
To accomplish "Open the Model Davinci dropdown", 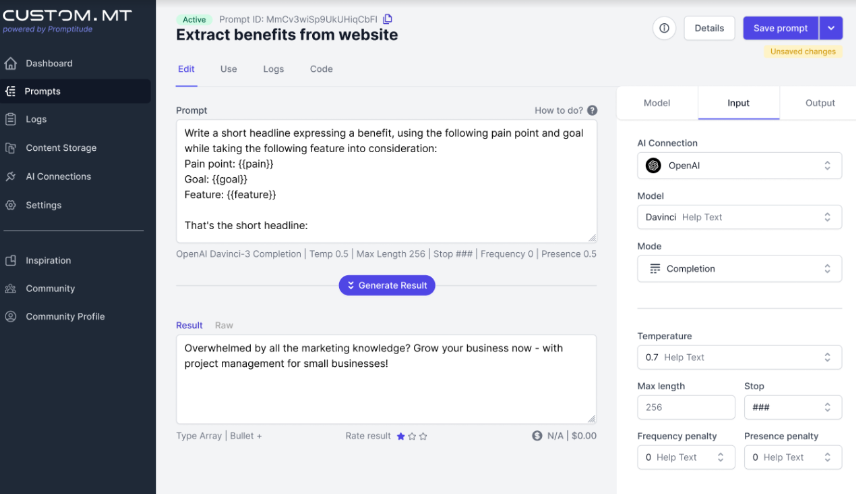I will coord(739,217).
